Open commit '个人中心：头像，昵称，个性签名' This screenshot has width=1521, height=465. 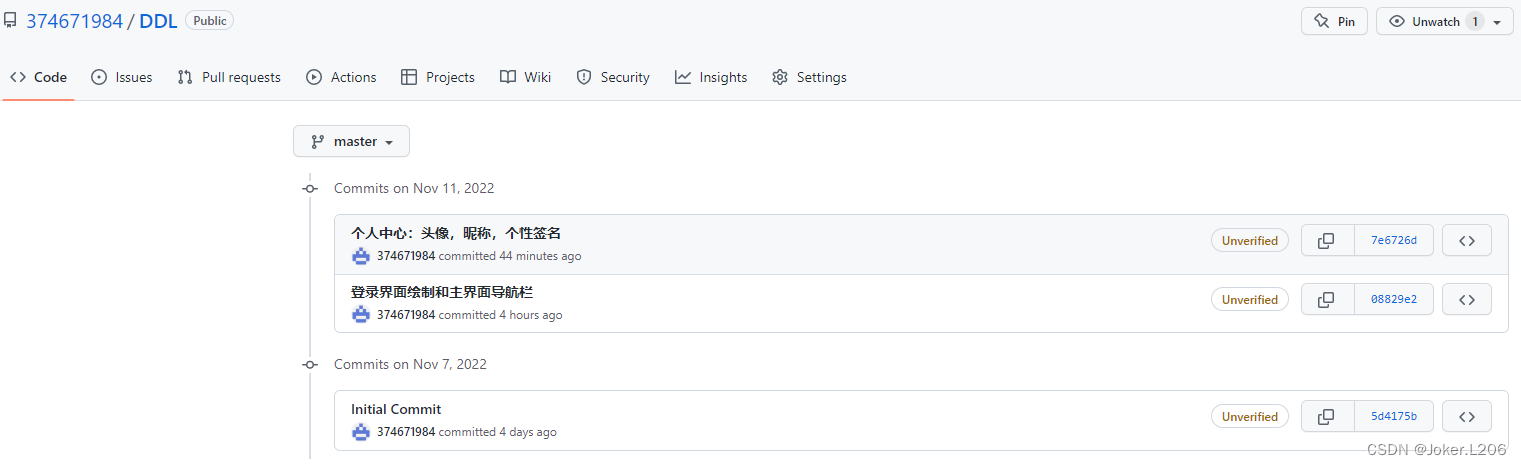[x=456, y=233]
